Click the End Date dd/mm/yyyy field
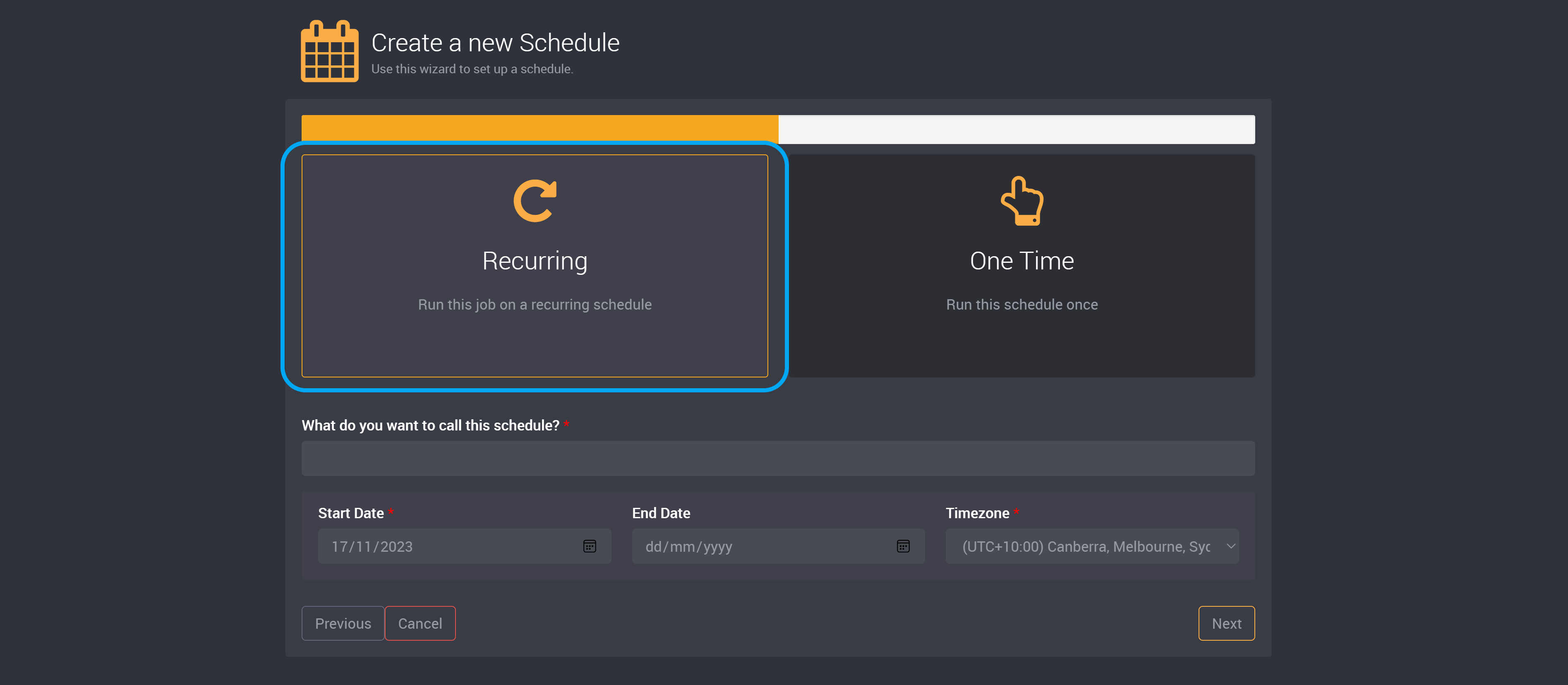The height and width of the screenshot is (685, 1568). point(778,546)
